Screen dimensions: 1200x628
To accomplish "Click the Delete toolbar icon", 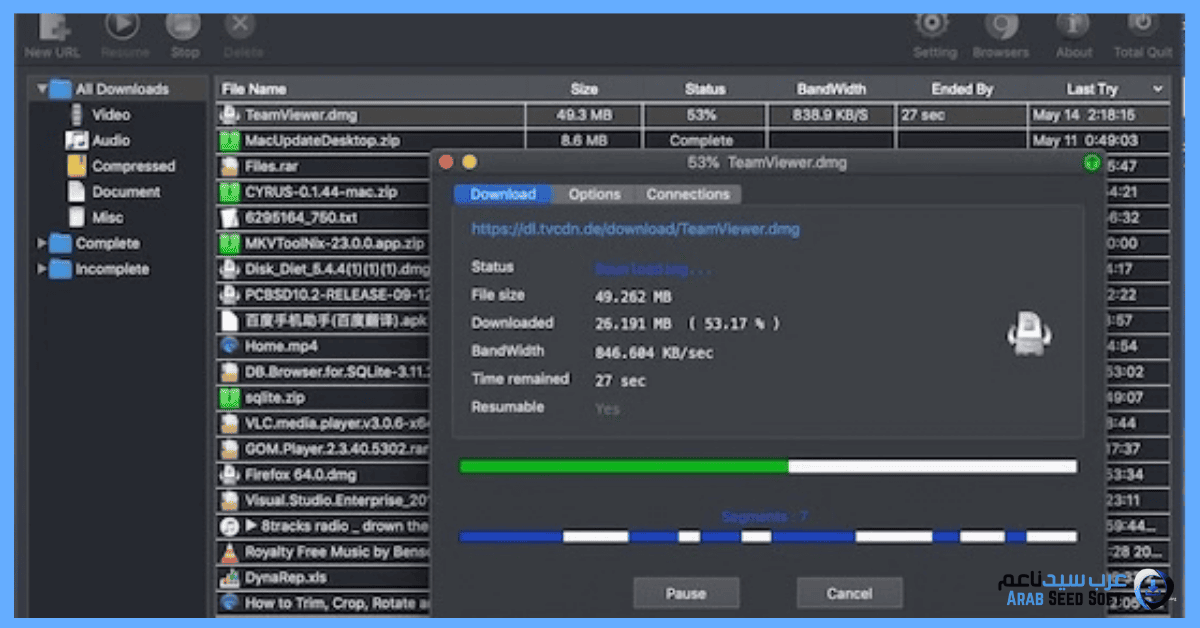I will point(240,27).
